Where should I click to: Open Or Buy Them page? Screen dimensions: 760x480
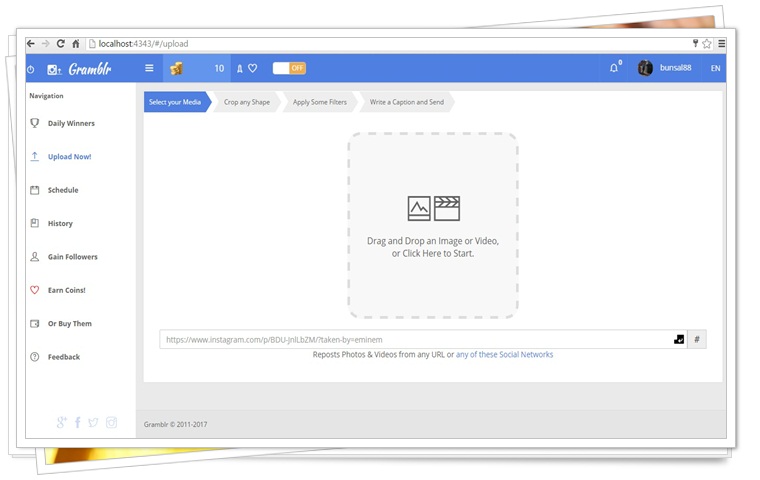tap(70, 324)
